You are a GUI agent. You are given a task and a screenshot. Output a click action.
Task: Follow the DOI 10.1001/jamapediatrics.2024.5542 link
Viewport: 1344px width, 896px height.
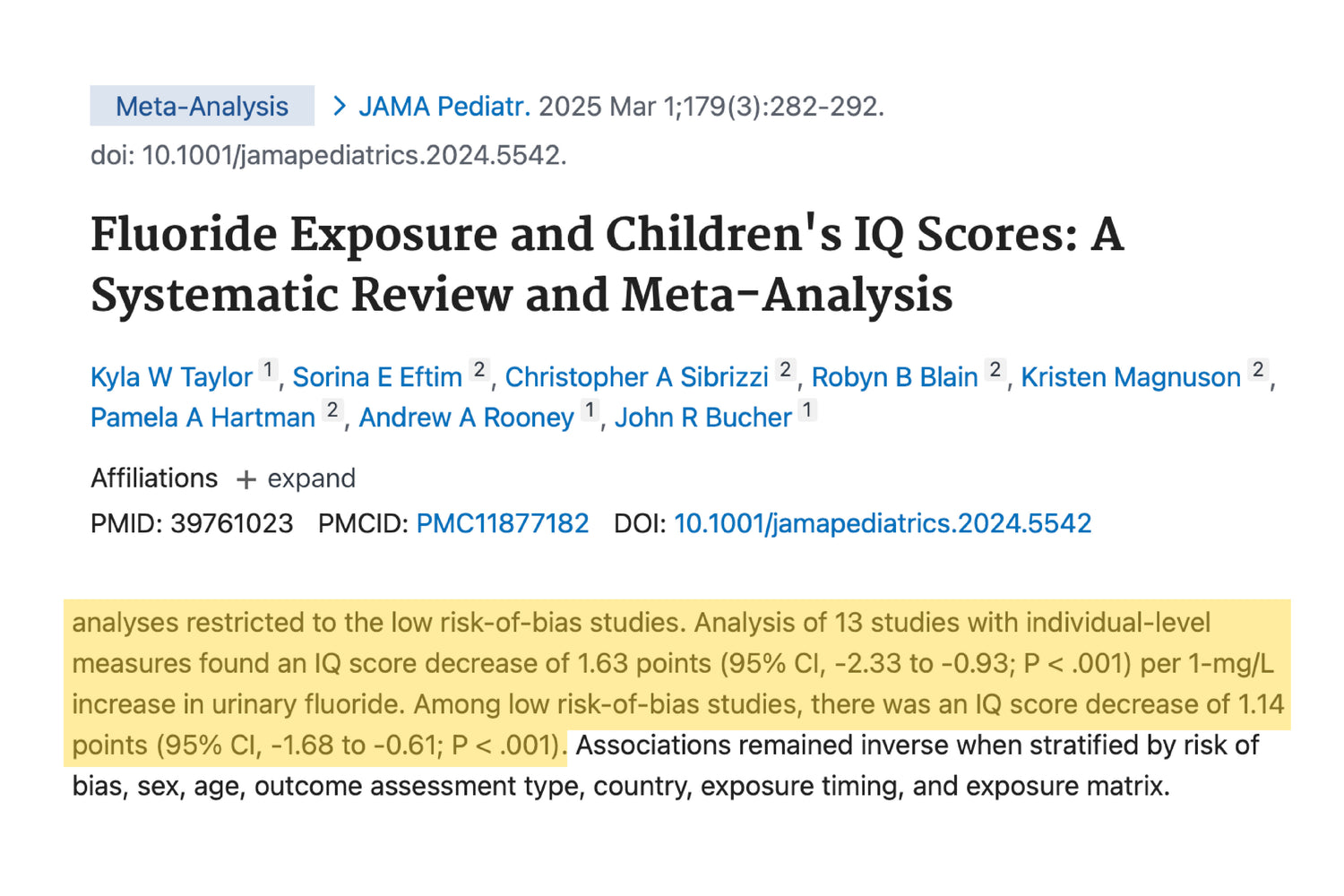[883, 523]
